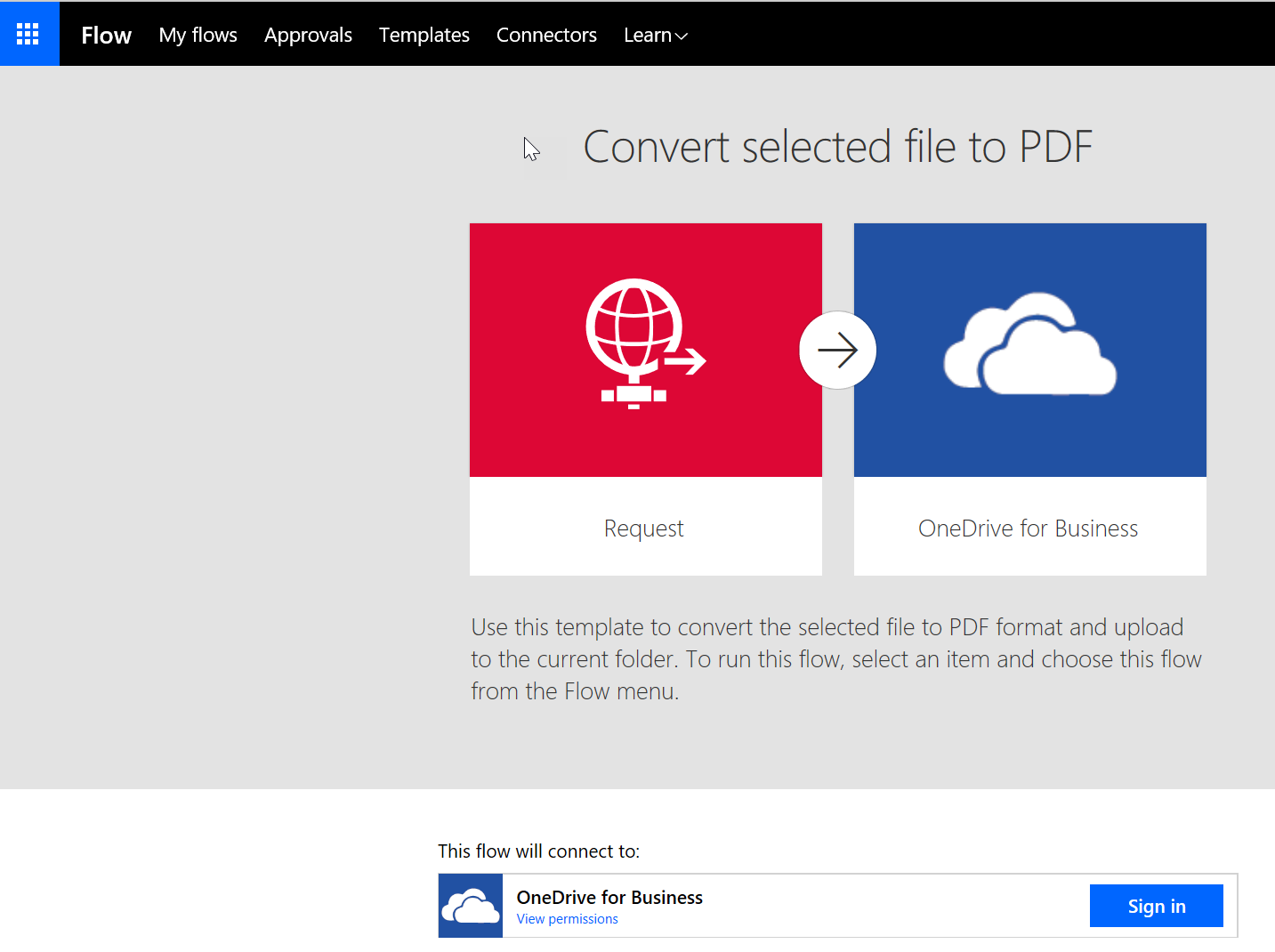Click the Request label below the red tile

tap(643, 528)
